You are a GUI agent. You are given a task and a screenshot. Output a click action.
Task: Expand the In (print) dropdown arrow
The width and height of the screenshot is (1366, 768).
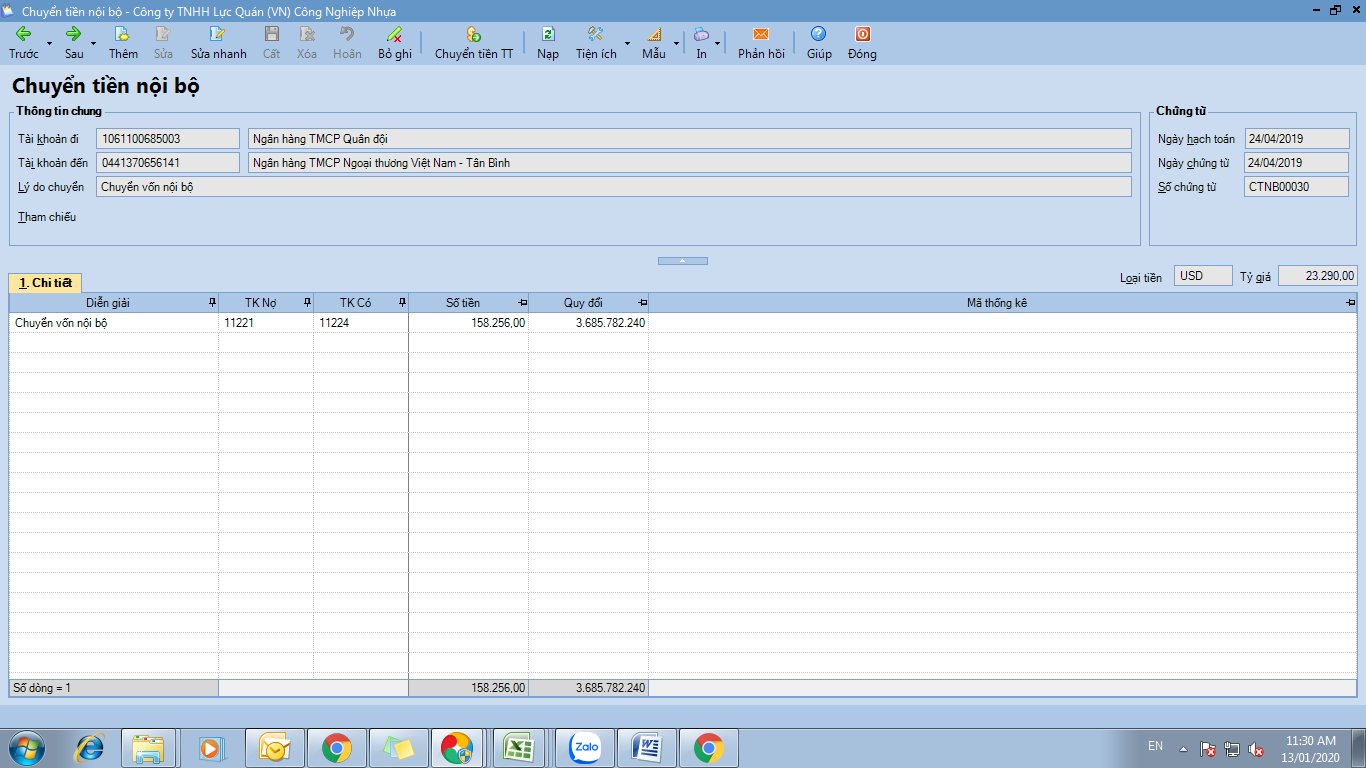(x=718, y=43)
